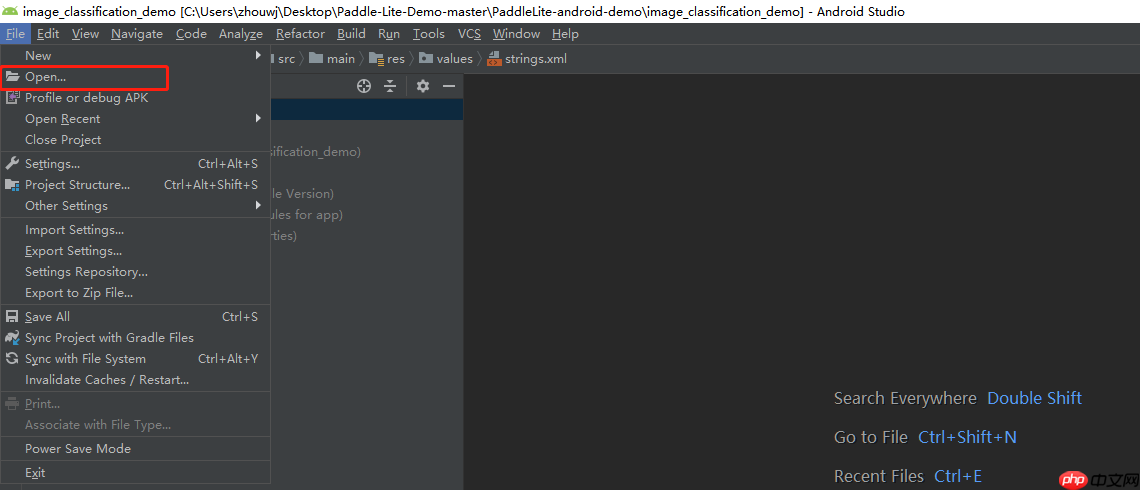The image size is (1140, 490).
Task: Open the View menu
Action: (85, 33)
